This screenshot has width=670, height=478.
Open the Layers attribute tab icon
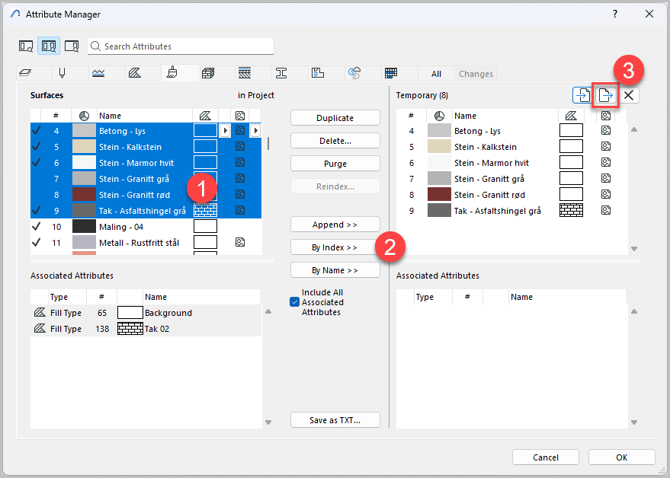(26, 74)
